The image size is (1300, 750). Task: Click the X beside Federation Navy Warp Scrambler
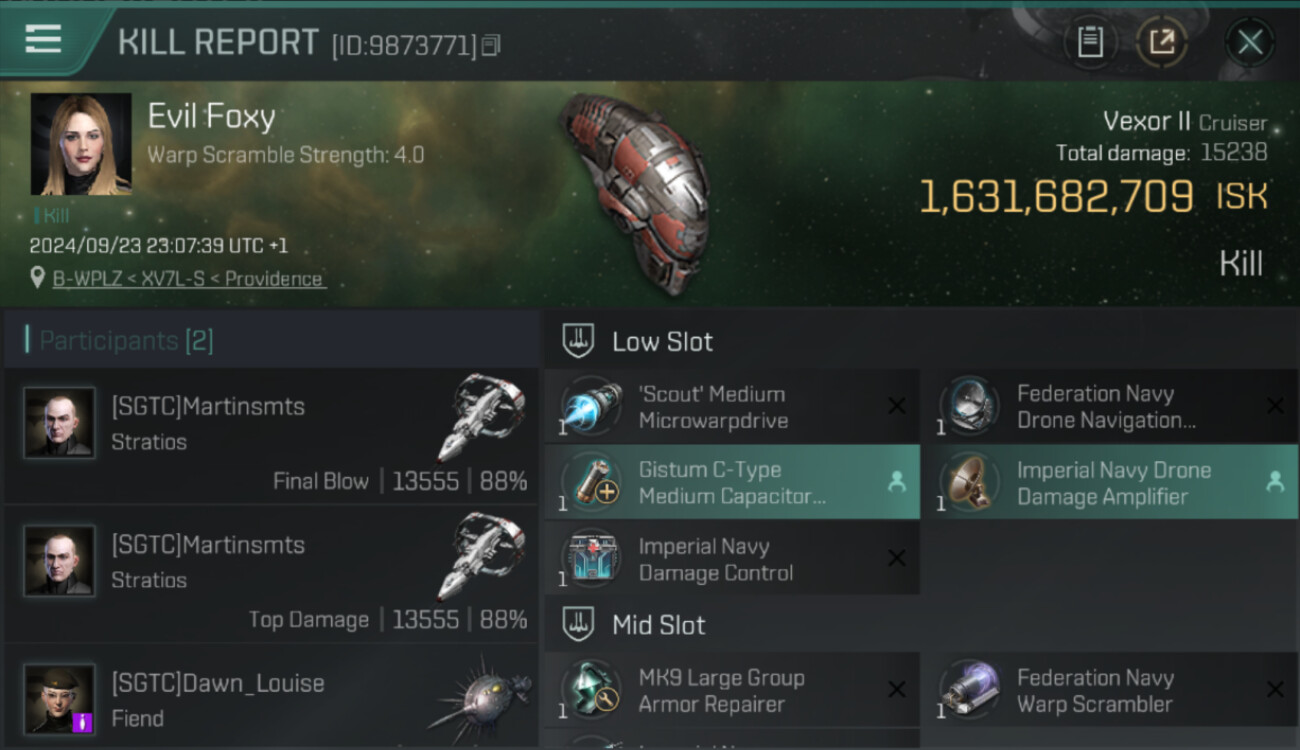1275,690
